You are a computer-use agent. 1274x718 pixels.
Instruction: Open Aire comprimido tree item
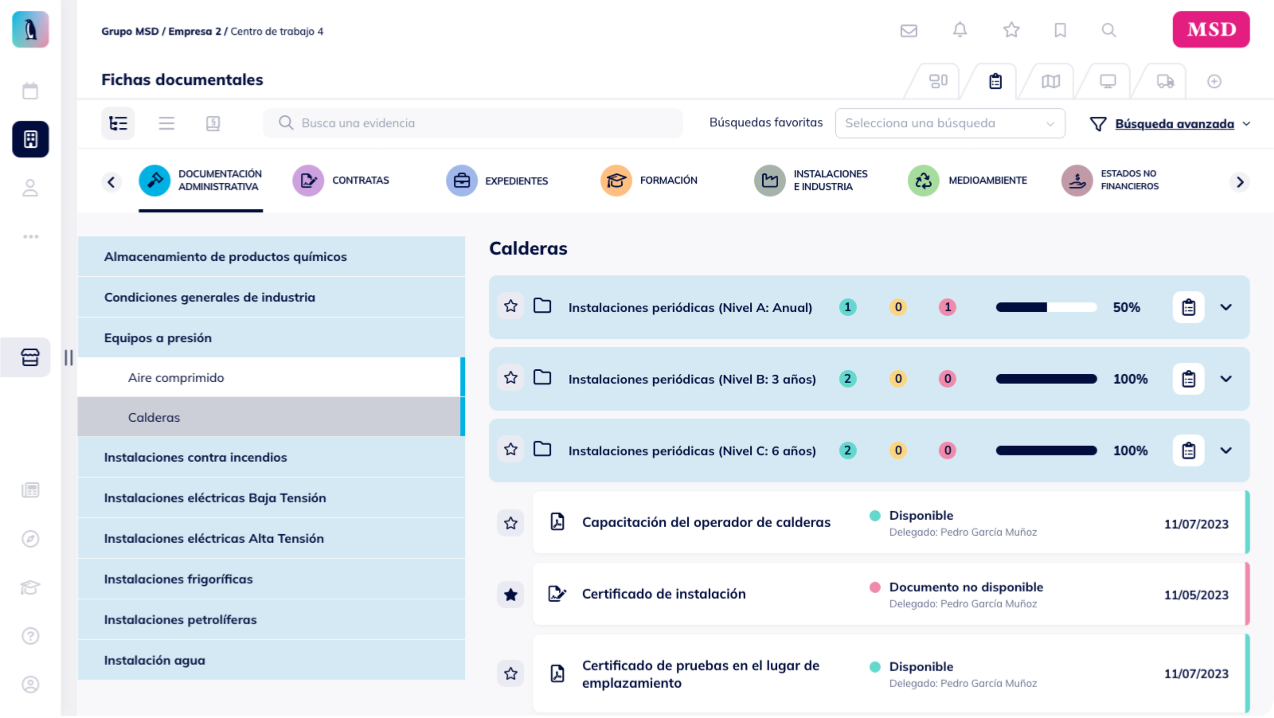point(271,378)
